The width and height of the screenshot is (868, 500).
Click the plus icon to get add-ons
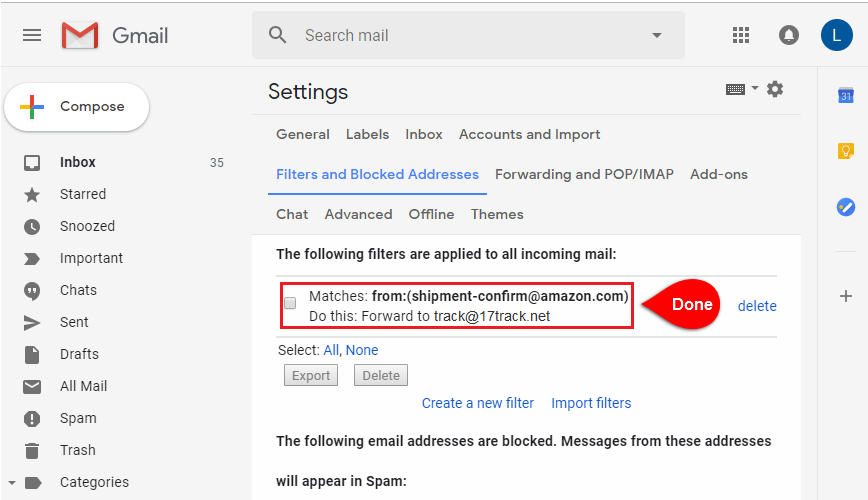pos(846,296)
